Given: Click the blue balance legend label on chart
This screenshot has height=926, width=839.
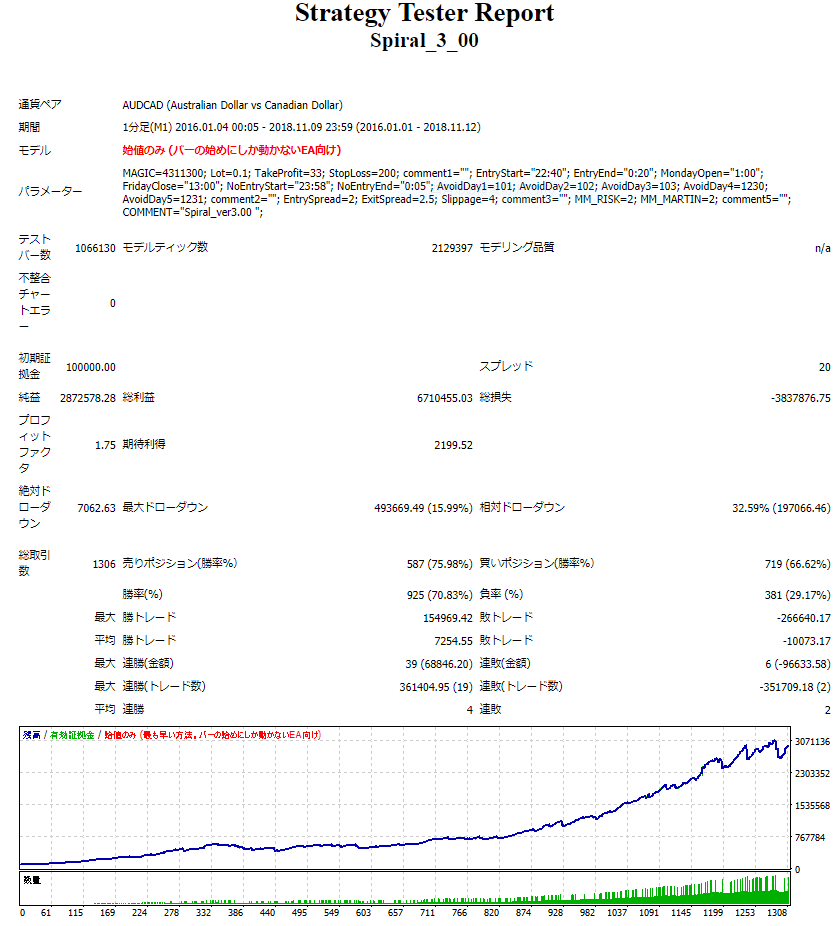Looking at the screenshot, I should point(31,735).
